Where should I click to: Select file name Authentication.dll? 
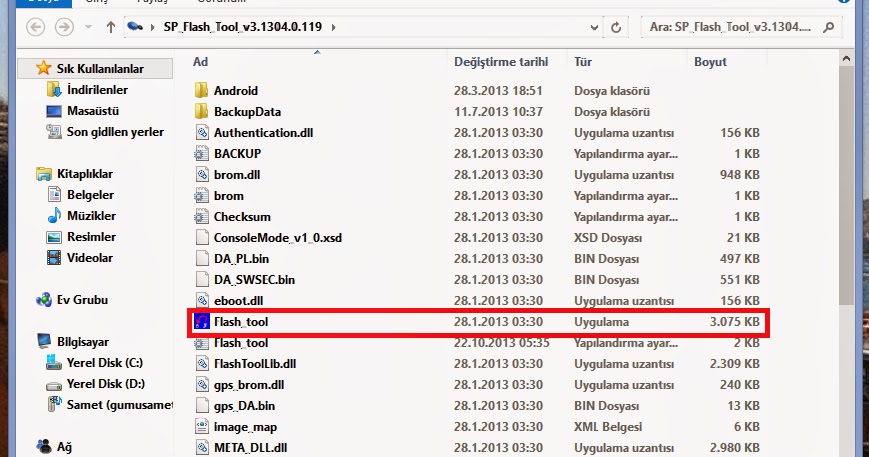pos(263,132)
